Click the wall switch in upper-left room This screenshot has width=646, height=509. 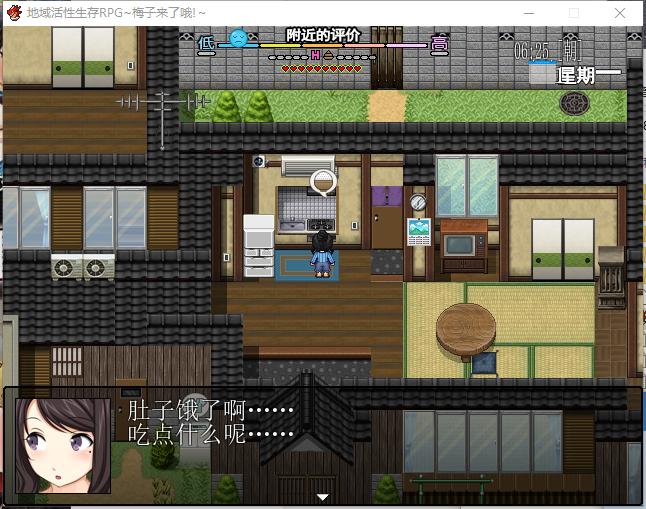pos(130,65)
